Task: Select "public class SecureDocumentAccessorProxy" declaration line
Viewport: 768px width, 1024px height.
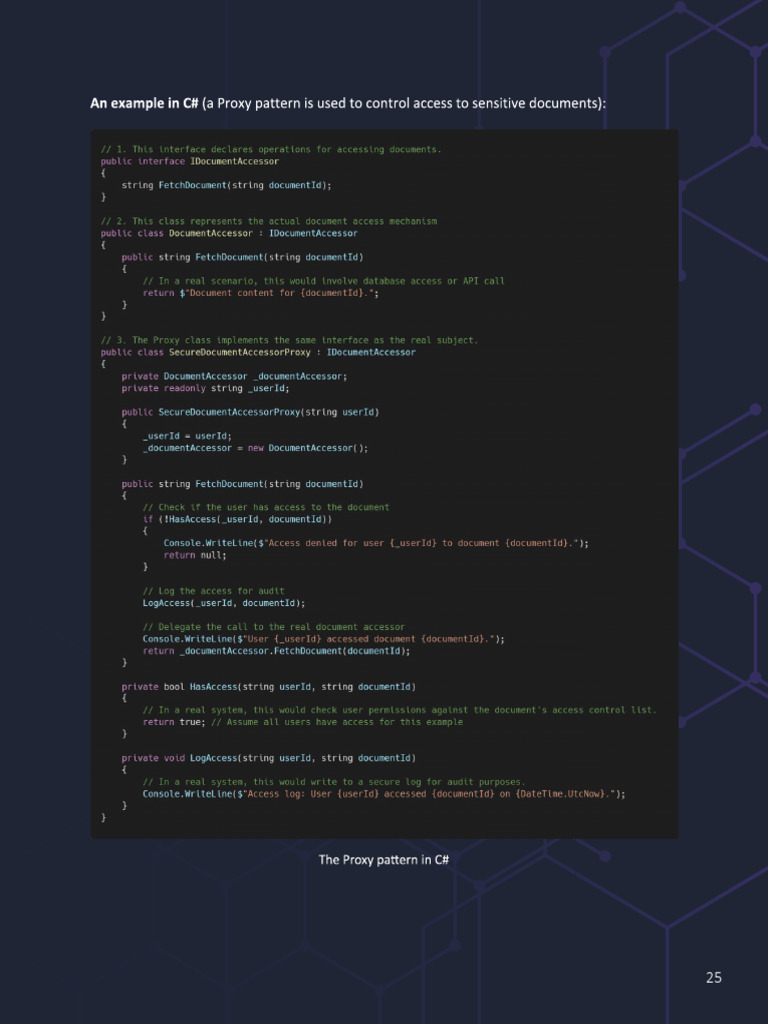Action: point(258,353)
